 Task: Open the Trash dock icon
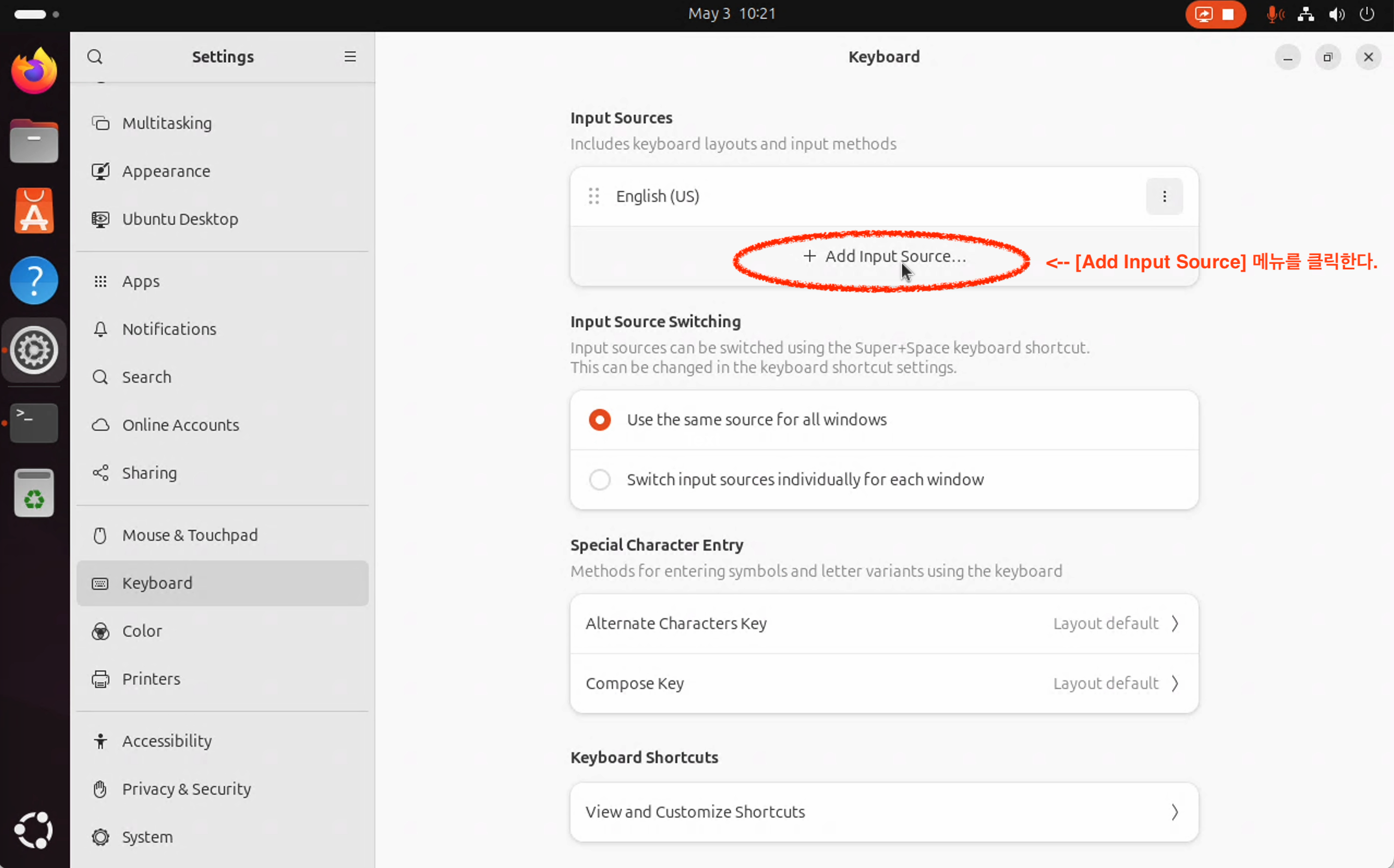point(34,492)
